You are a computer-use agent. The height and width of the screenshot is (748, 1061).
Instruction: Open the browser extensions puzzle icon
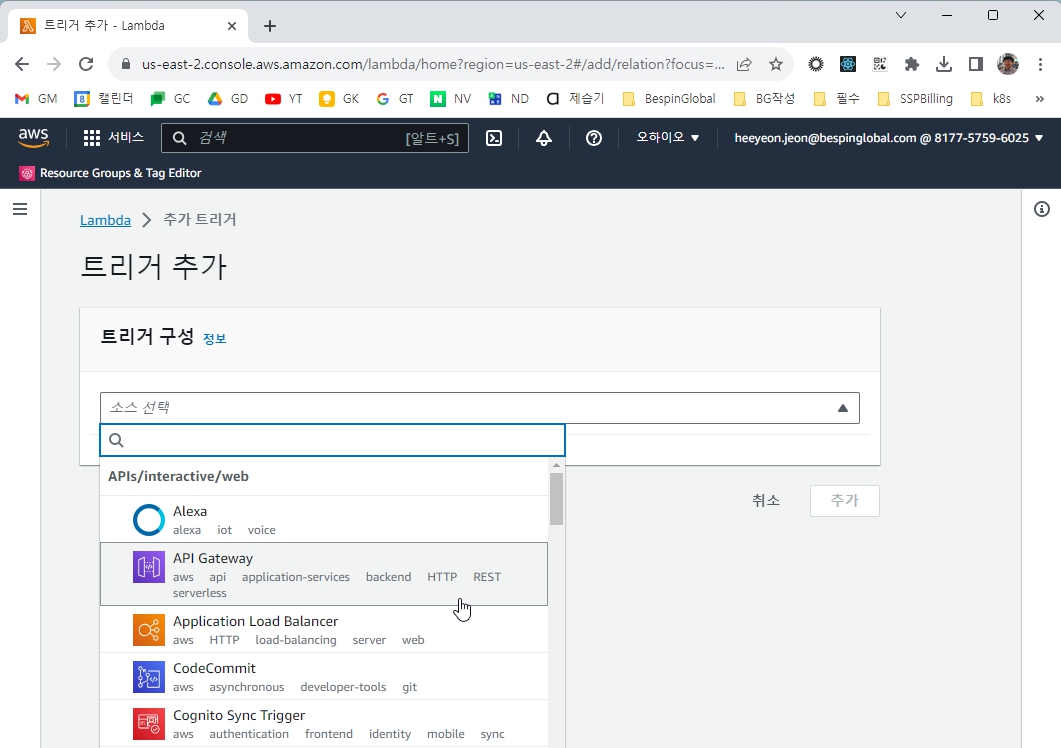pos(911,64)
